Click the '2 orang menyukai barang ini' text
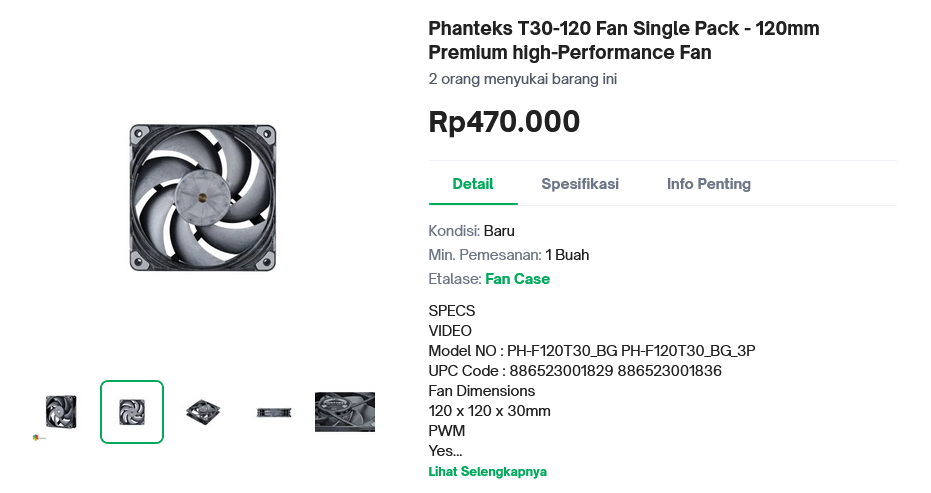Image resolution: width=931 pixels, height=493 pixels. pos(523,79)
